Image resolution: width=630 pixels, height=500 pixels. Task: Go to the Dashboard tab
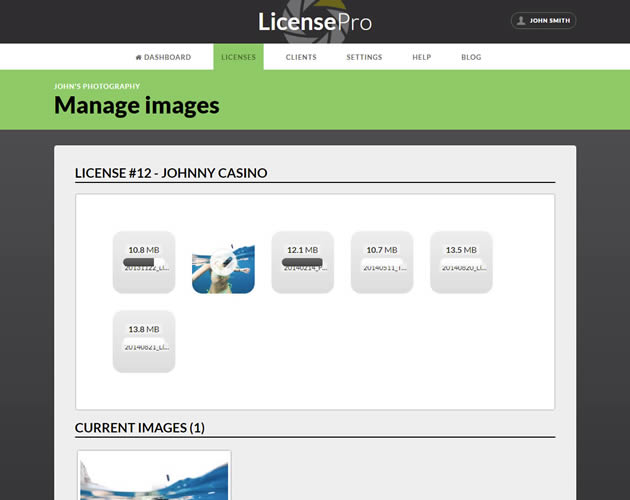(x=163, y=57)
